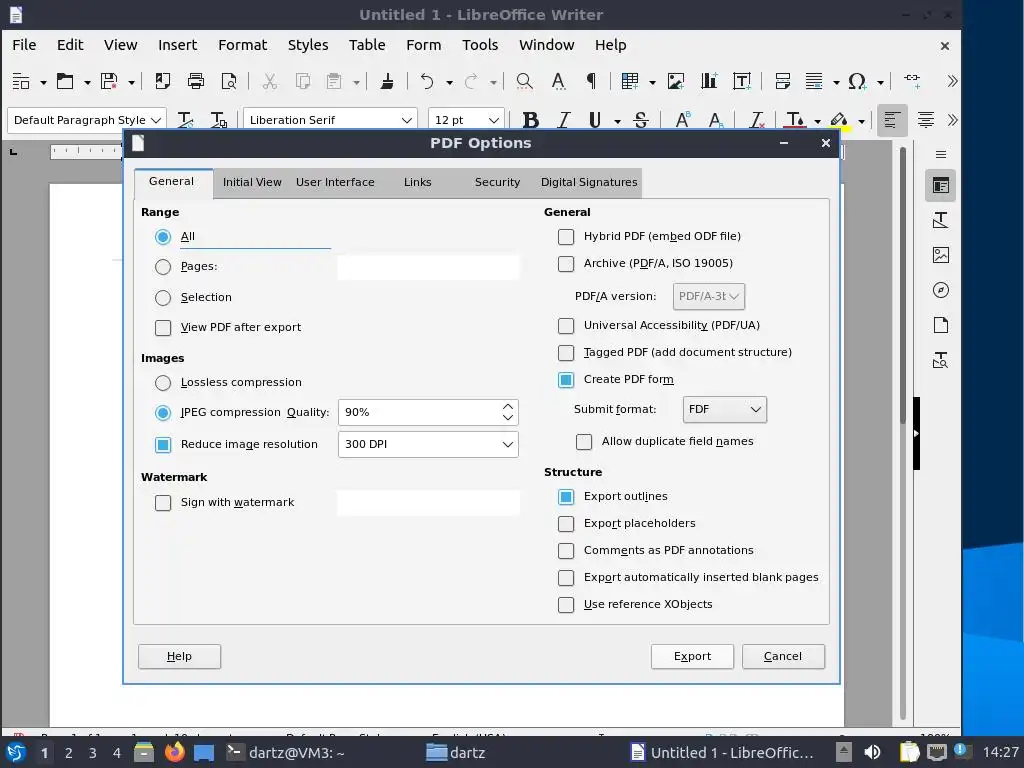Screen dimensions: 1024x768
Task: Uncheck Reduce image resolution checkbox
Action: (163, 445)
